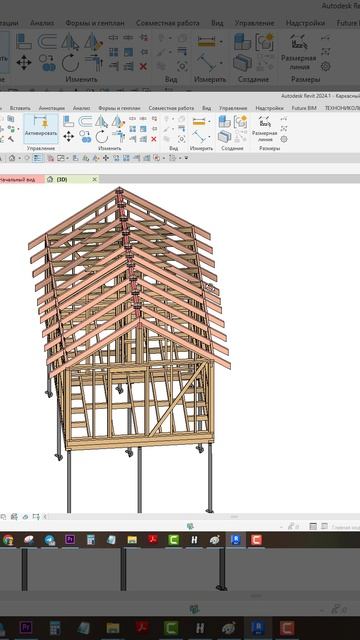This screenshot has height=640, width=360.
Task: Click the Array tool icon
Action: (x=133, y=129)
